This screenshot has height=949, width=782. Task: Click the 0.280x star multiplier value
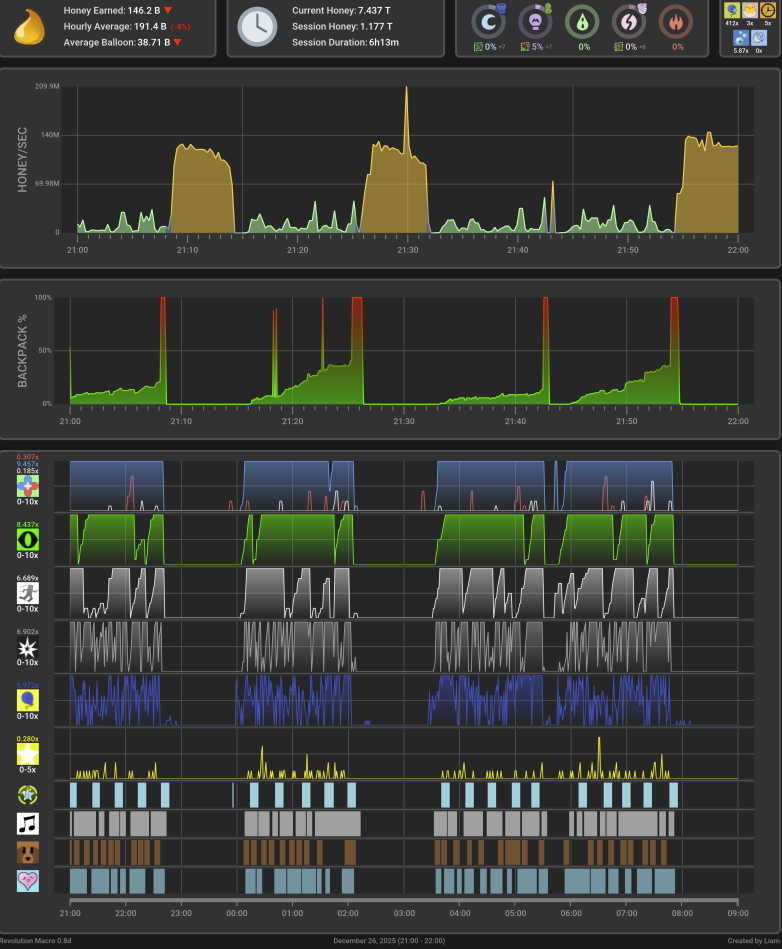pyautogui.click(x=27, y=739)
